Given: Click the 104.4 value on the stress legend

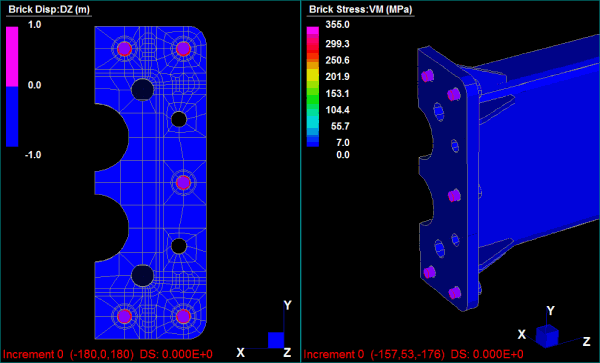Looking at the screenshot, I should point(337,110).
